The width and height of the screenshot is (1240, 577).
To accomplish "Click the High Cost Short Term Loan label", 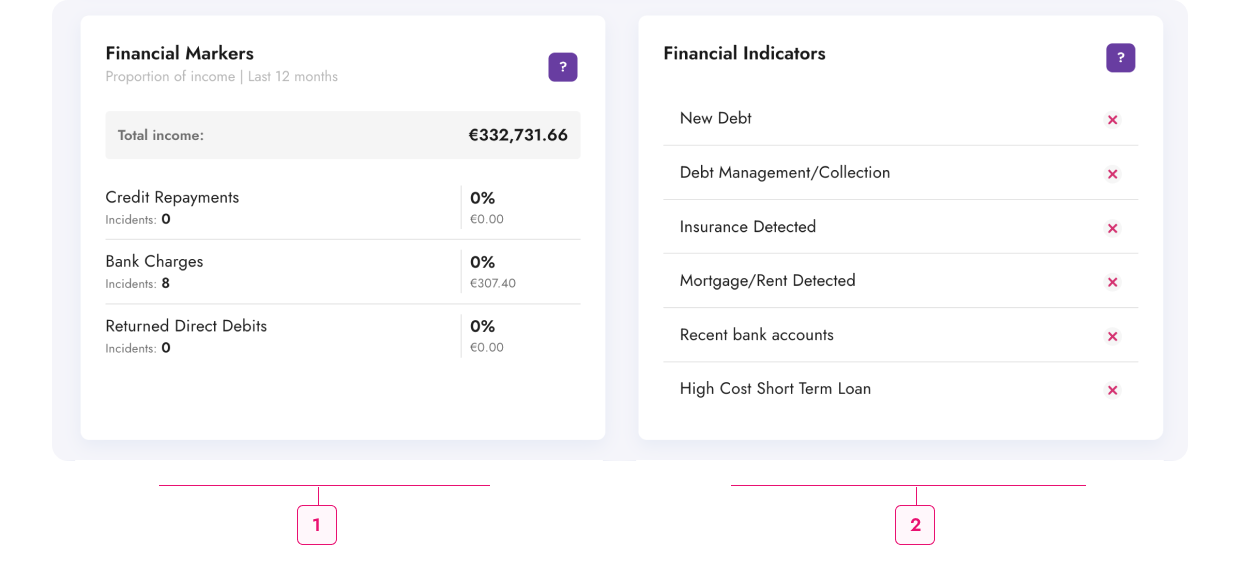I will [775, 389].
